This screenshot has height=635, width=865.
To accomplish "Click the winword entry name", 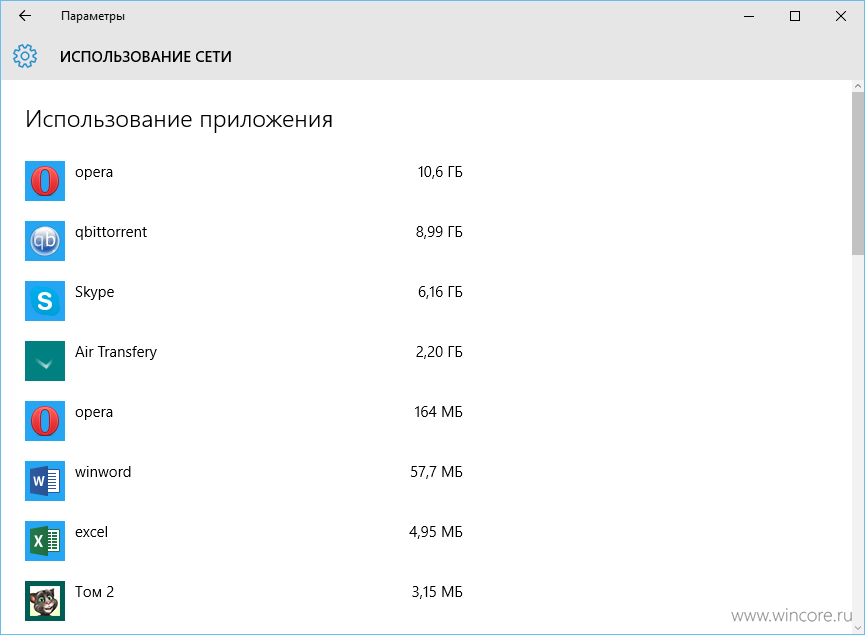I will pyautogui.click(x=103, y=472).
